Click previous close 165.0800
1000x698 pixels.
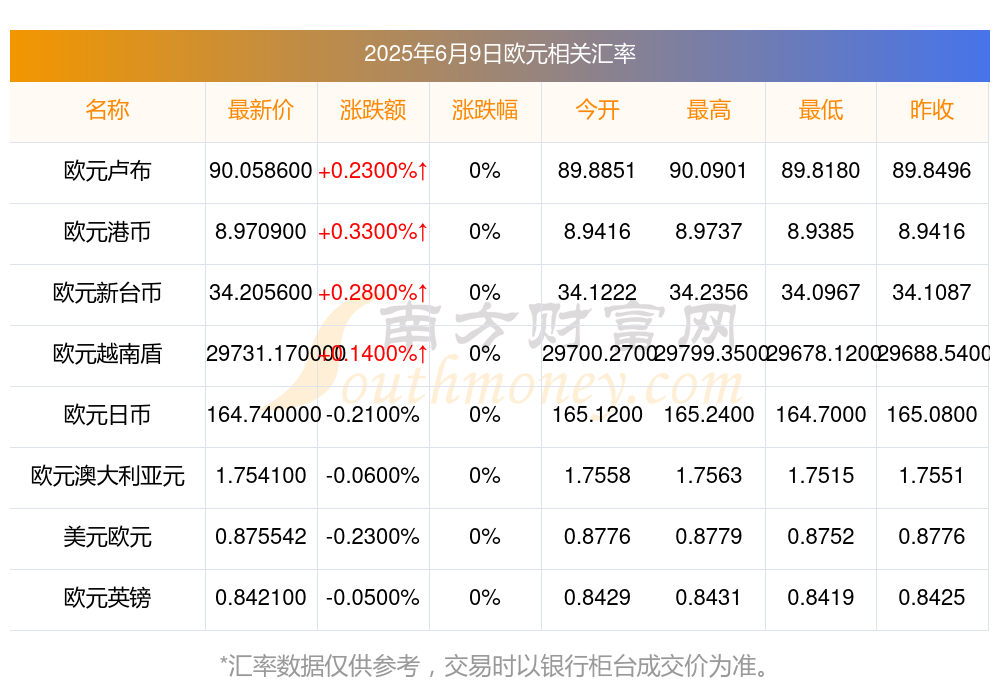(x=932, y=415)
